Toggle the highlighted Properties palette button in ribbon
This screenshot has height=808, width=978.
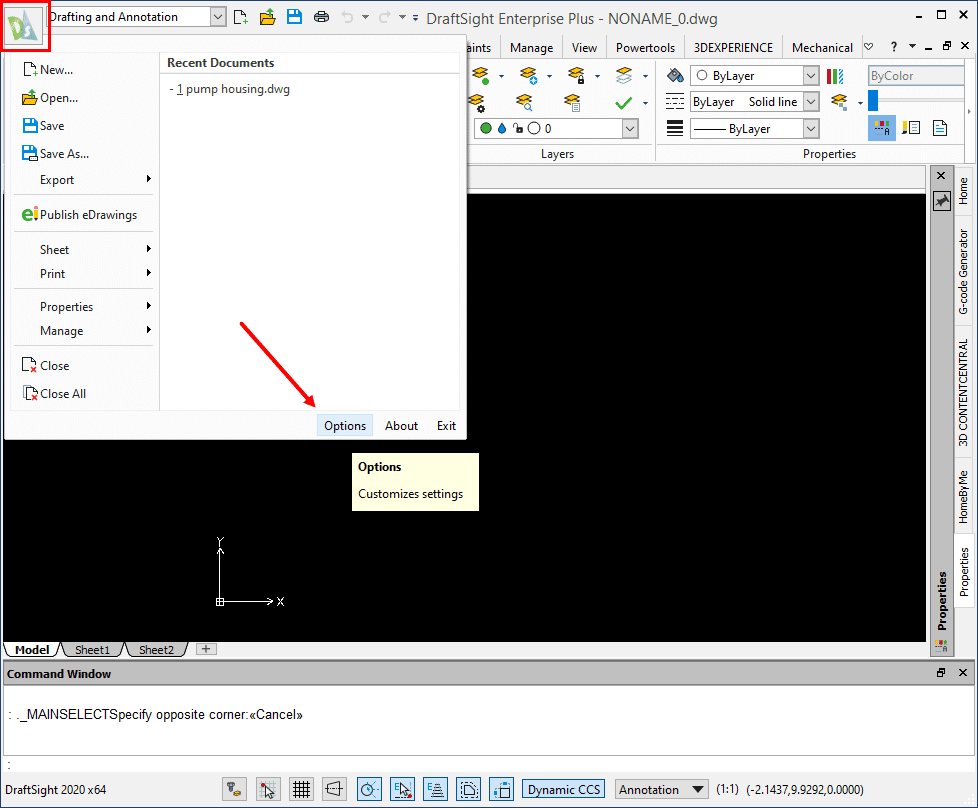(x=882, y=128)
